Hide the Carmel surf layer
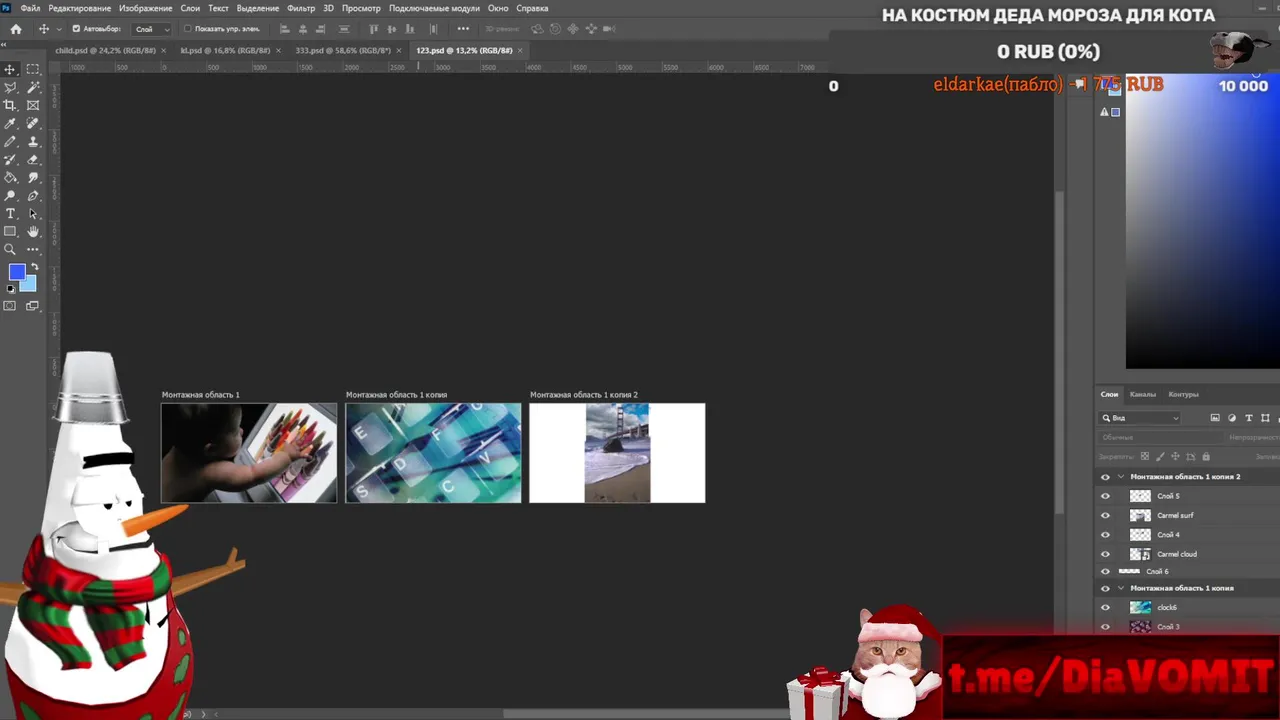Image resolution: width=1280 pixels, height=720 pixels. [1105, 515]
